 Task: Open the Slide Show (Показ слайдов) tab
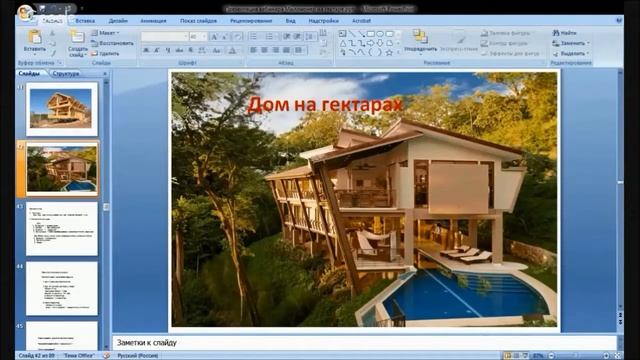(198, 20)
